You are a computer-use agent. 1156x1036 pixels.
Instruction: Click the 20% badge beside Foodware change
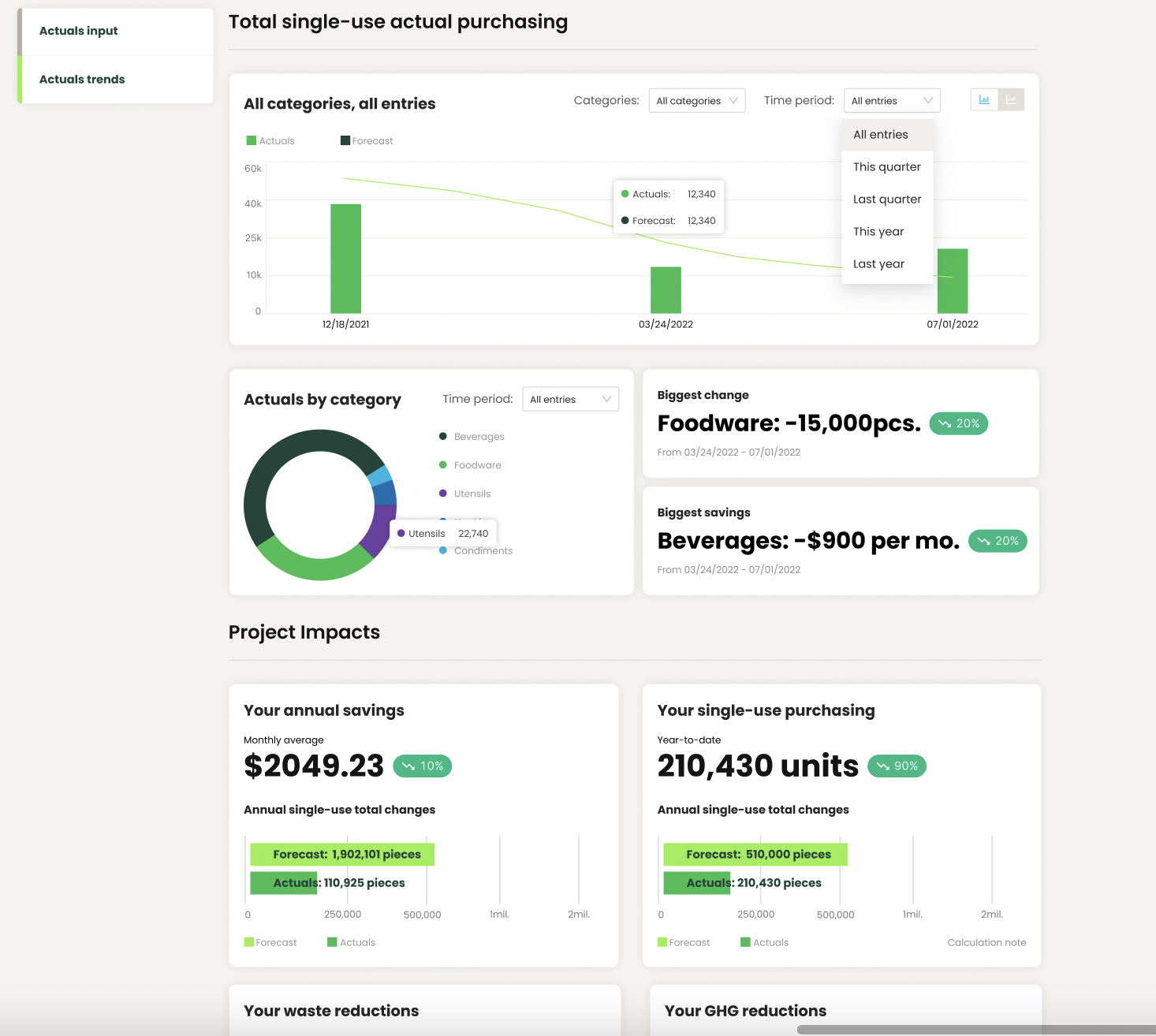959,423
